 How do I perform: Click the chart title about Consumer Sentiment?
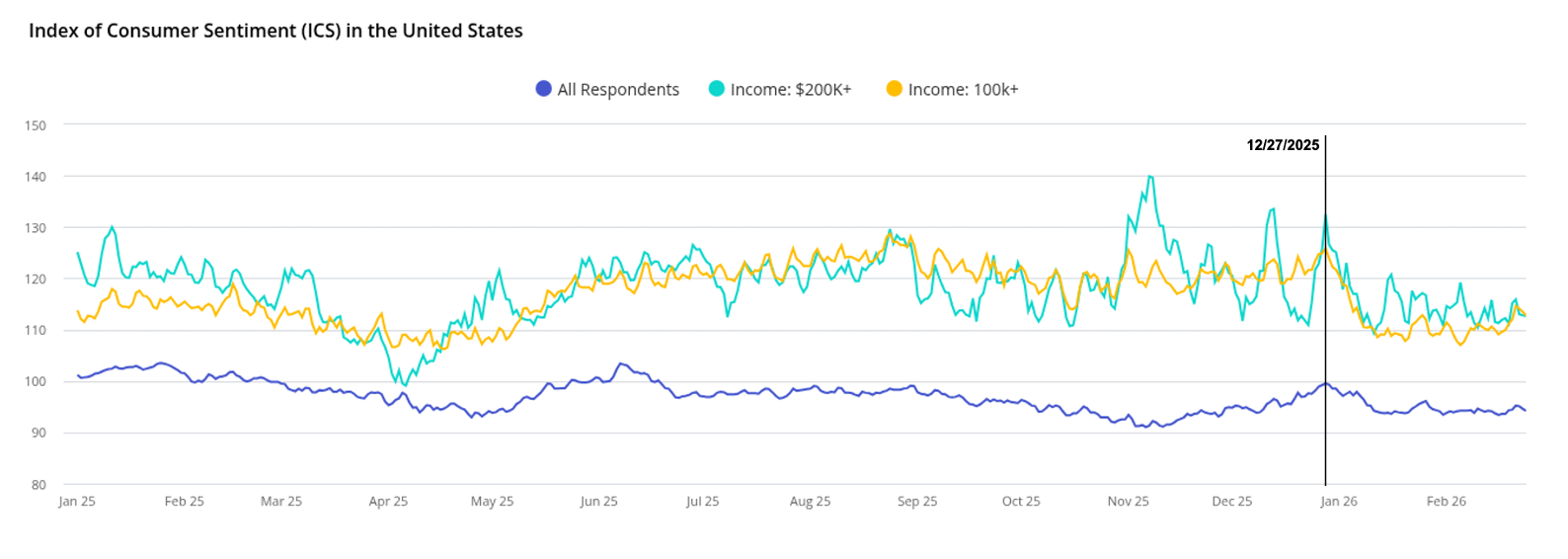(275, 31)
